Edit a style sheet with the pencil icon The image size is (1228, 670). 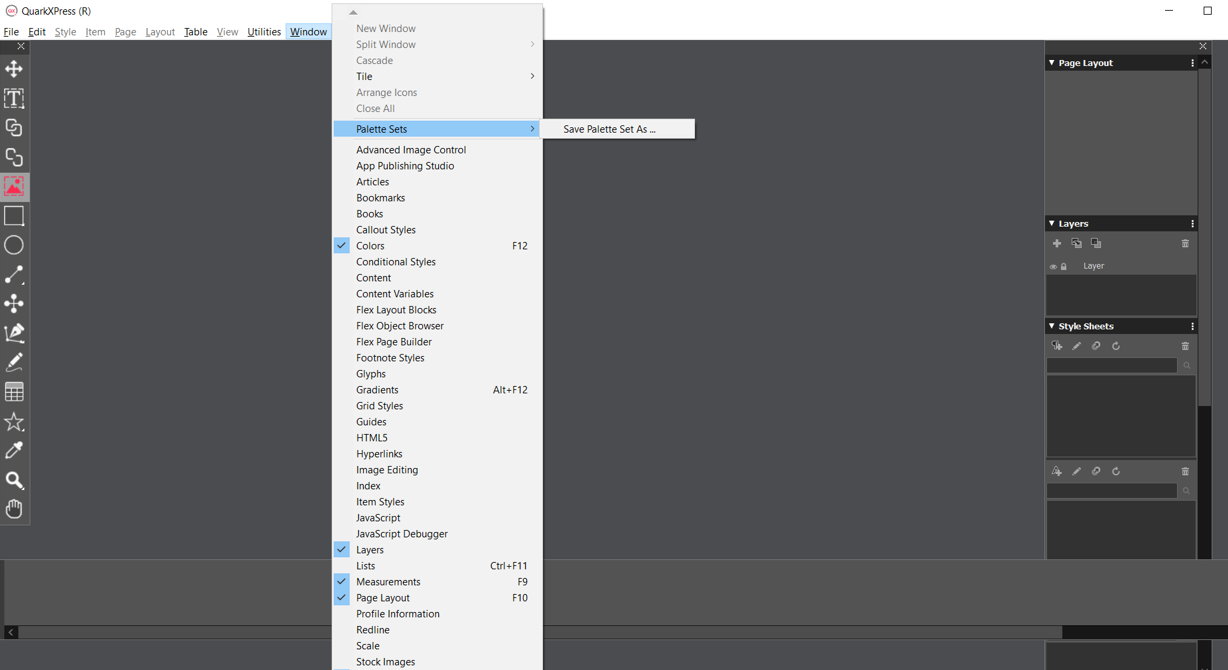(1076, 345)
